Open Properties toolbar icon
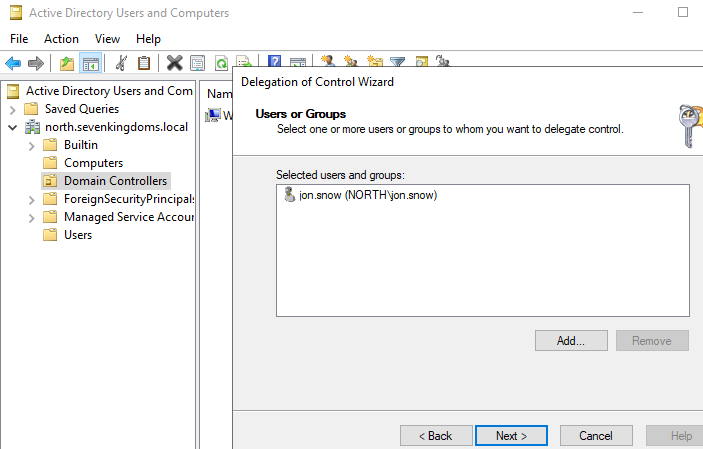The height and width of the screenshot is (449, 703). pos(197,63)
